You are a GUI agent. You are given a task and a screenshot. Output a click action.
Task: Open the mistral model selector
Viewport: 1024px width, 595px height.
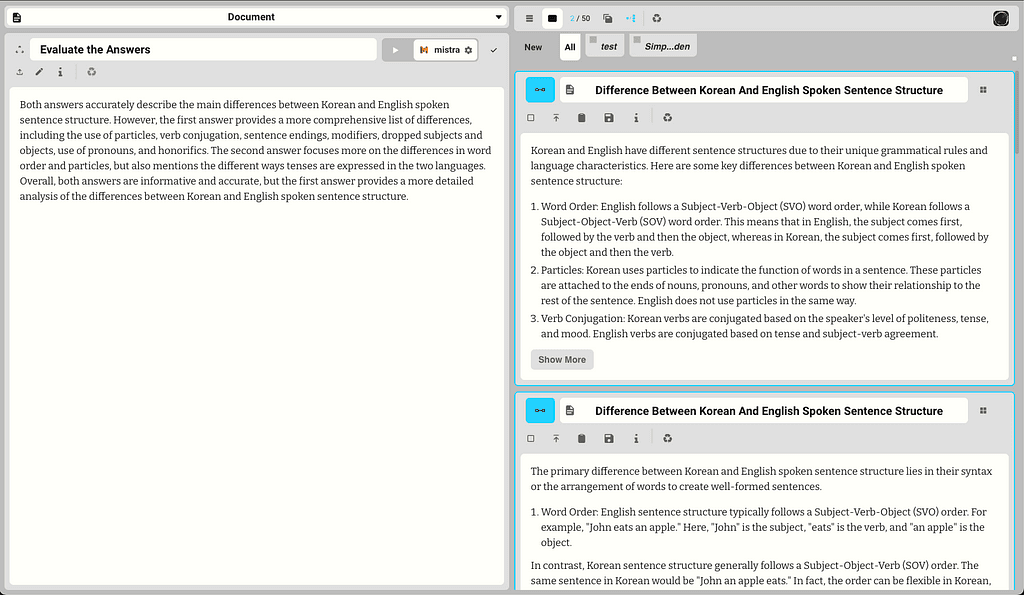click(445, 50)
